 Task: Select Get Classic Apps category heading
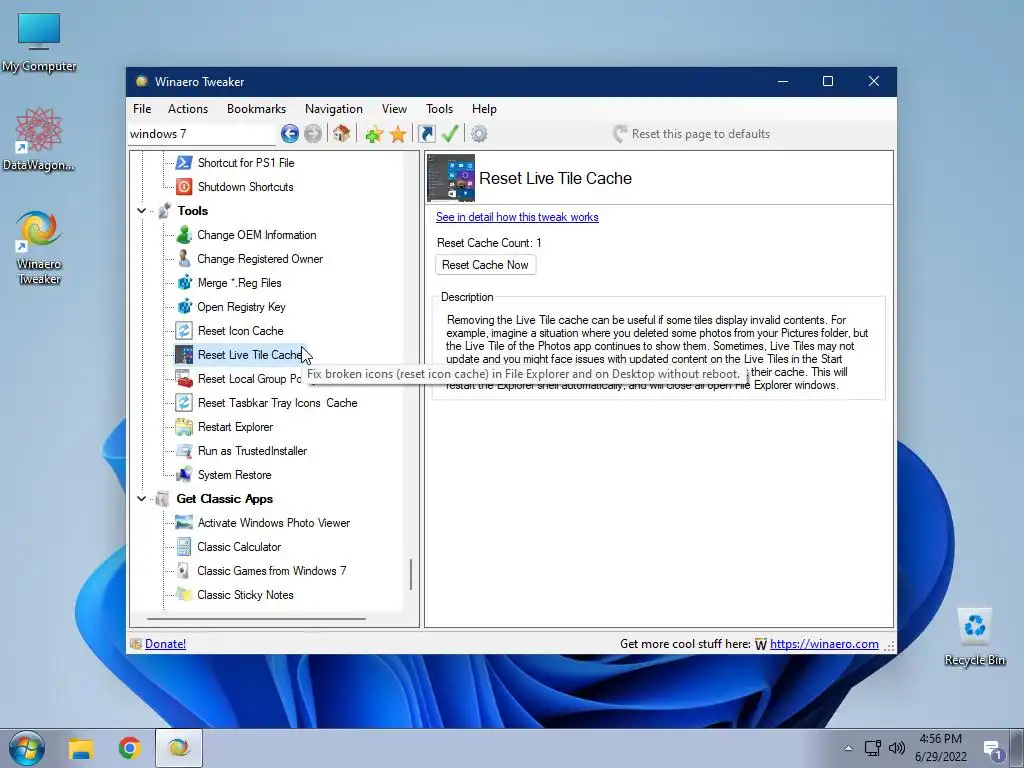click(x=225, y=499)
